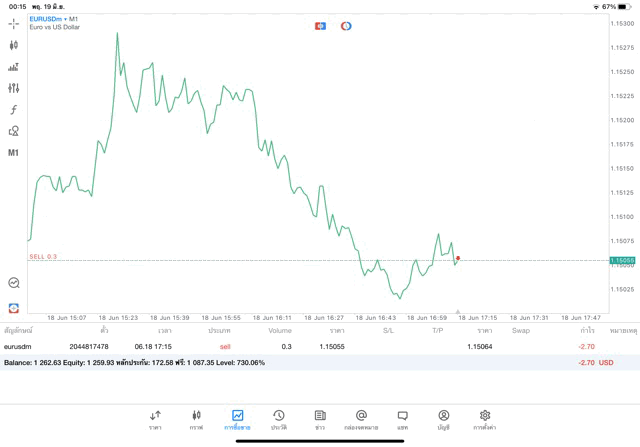Open the mailbox @ tab
This screenshot has width=640, height=447.
pyautogui.click(x=361, y=419)
